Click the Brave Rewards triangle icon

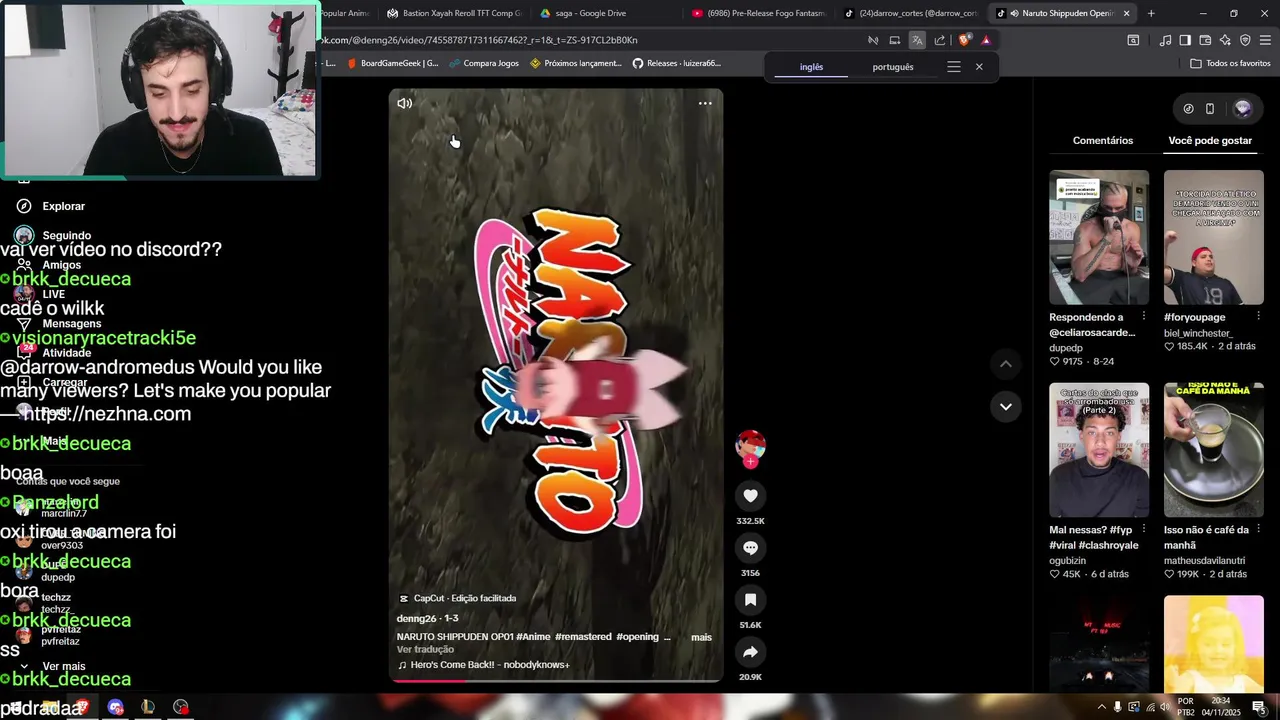pyautogui.click(x=986, y=40)
